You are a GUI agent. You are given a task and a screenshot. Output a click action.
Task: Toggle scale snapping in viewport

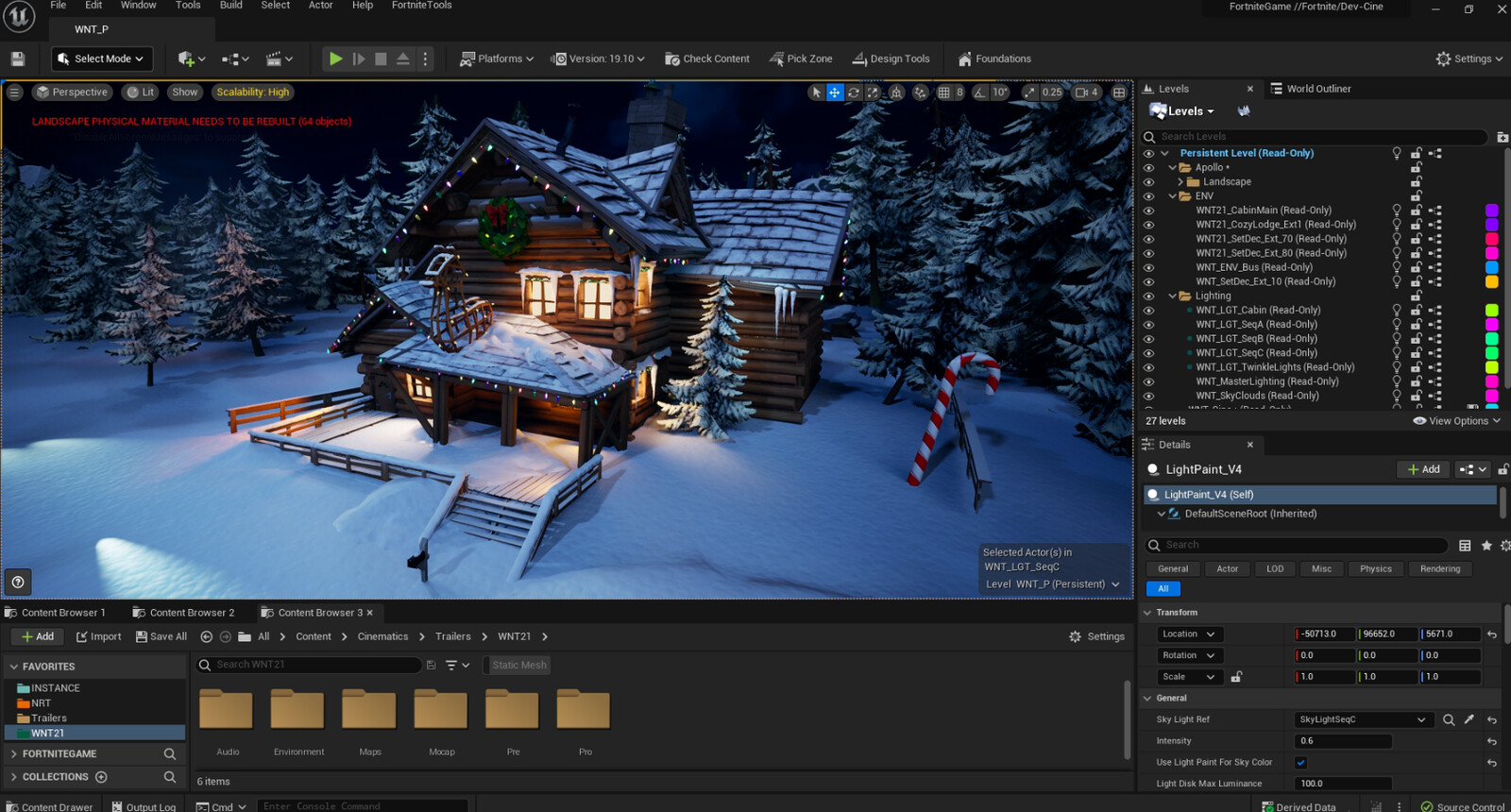(1029, 93)
